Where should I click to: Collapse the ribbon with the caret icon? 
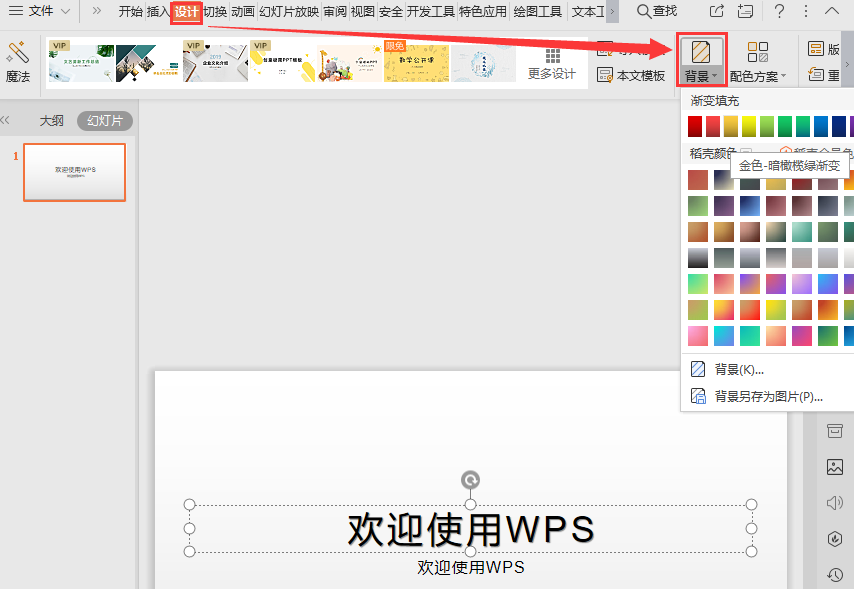[832, 11]
